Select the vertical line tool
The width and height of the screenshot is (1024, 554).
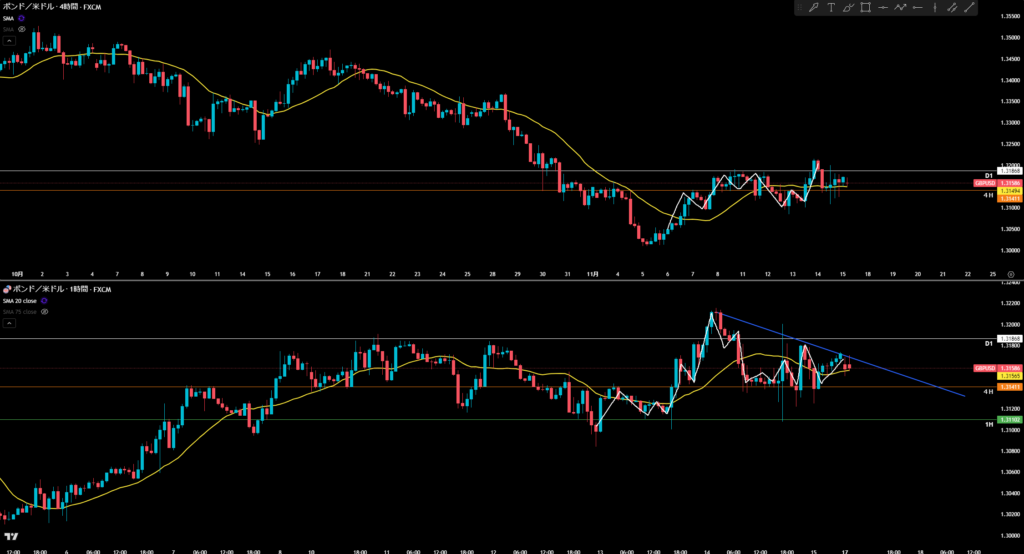[x=935, y=8]
